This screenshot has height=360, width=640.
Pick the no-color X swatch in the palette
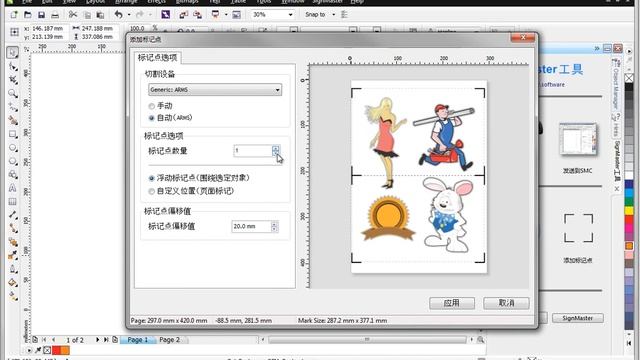[629, 78]
